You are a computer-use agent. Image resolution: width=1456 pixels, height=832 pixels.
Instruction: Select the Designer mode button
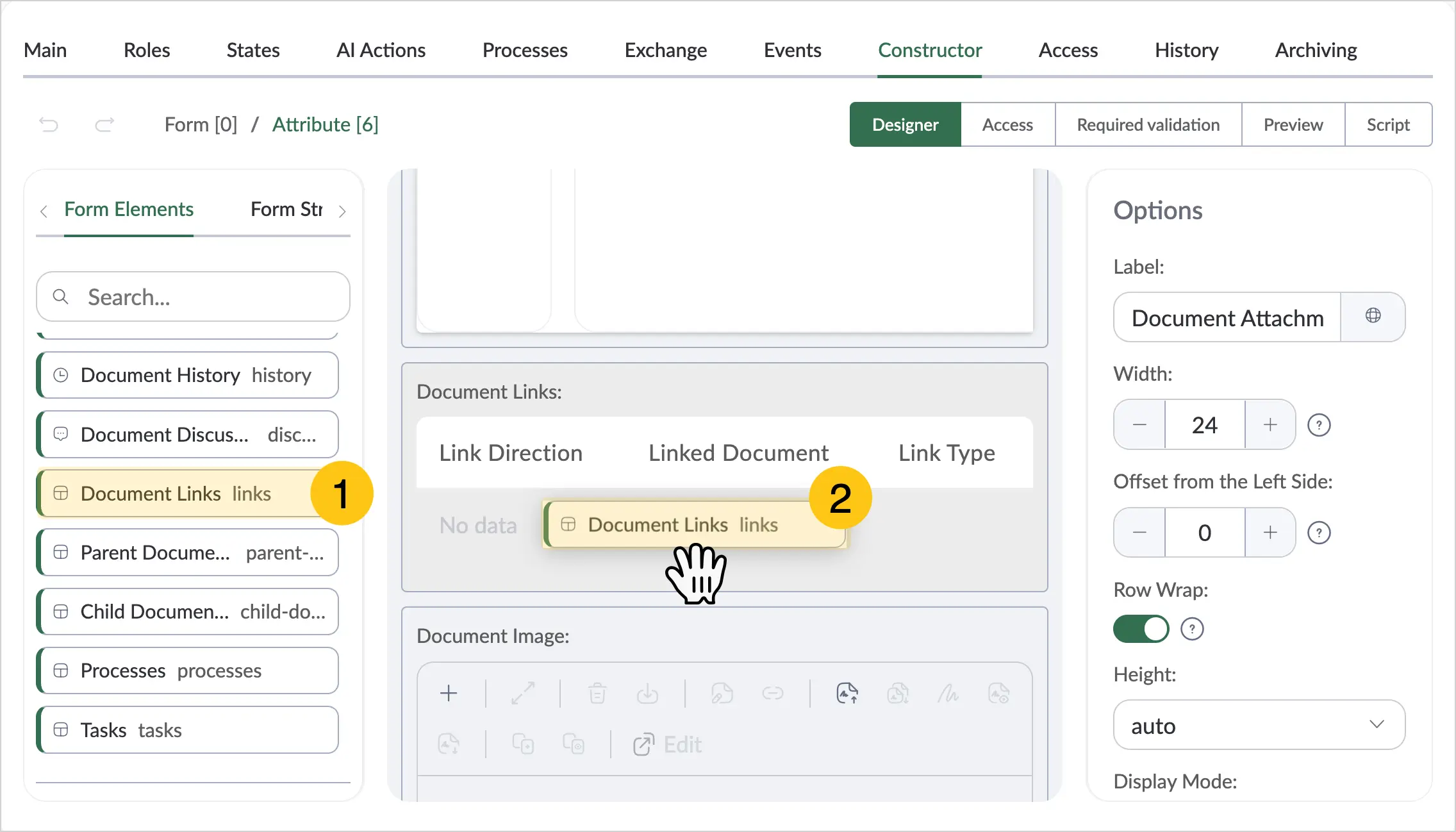point(906,124)
